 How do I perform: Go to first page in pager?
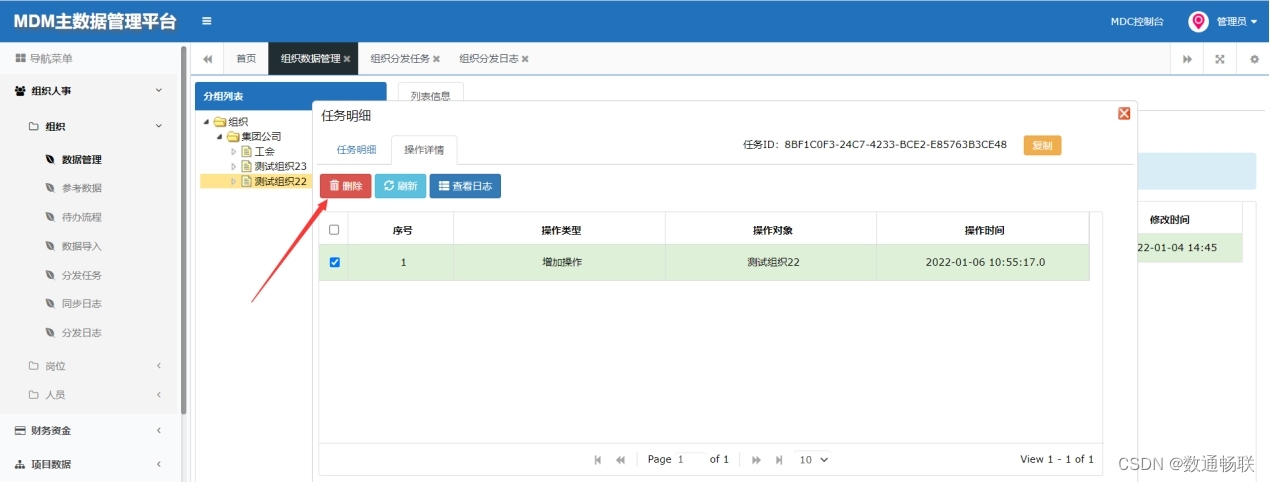[598, 460]
